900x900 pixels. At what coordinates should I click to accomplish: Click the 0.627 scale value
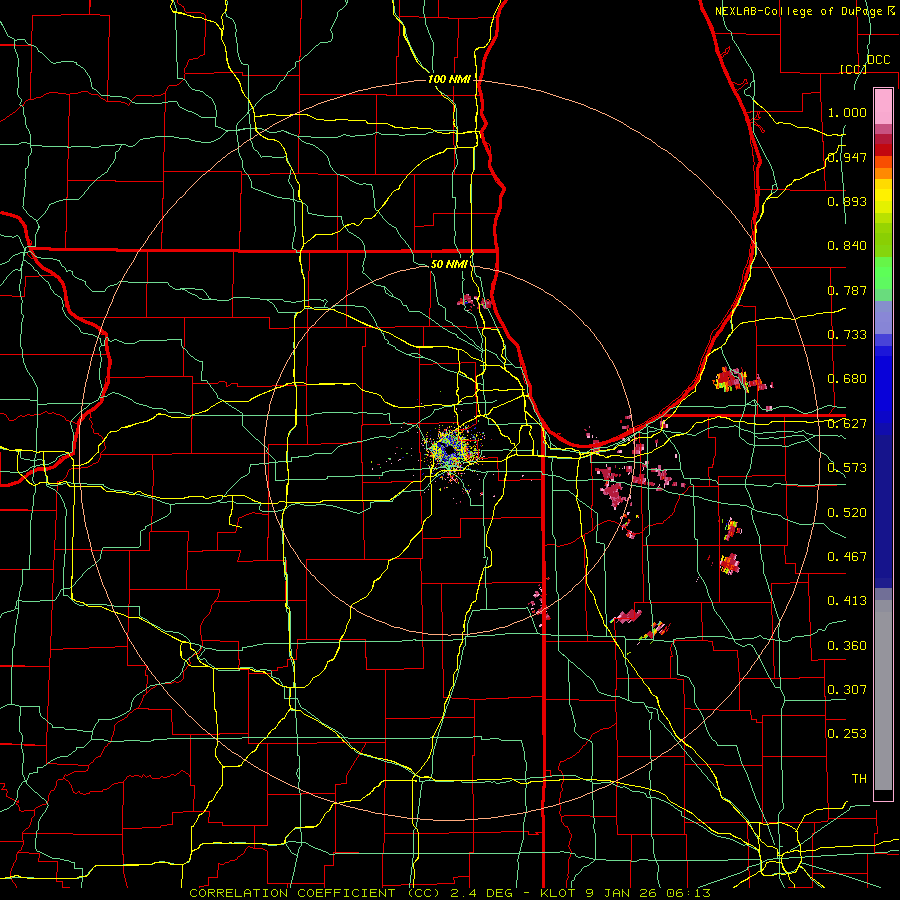tap(847, 424)
